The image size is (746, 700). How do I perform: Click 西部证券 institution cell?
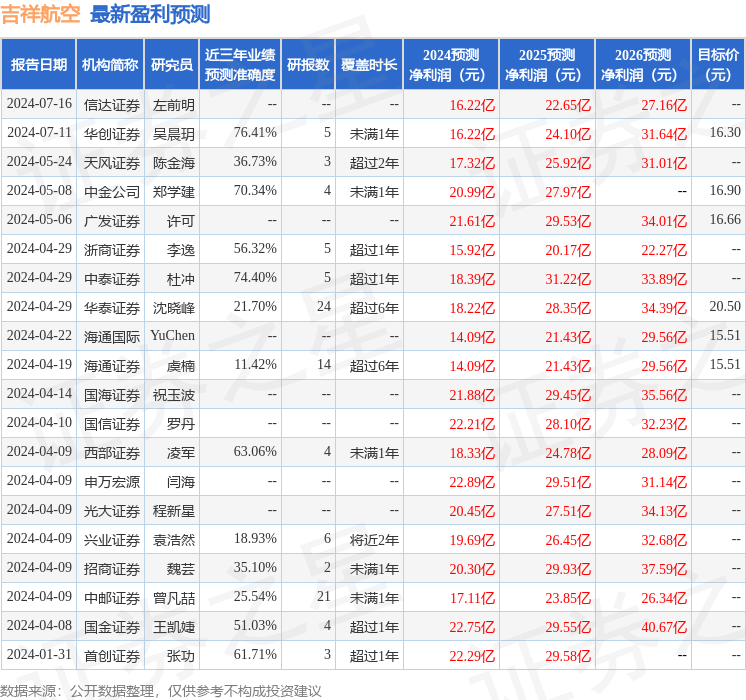pyautogui.click(x=112, y=453)
